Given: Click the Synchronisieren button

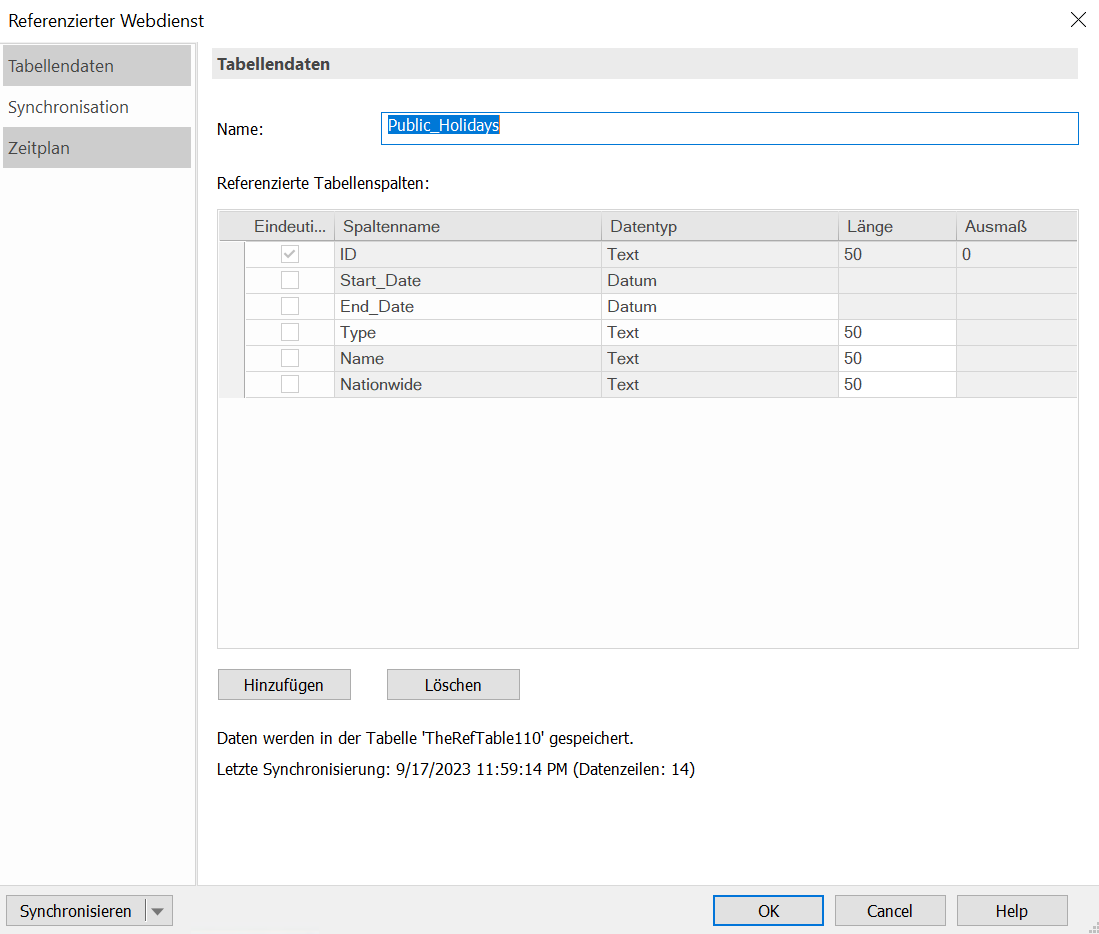Looking at the screenshot, I should point(75,911).
